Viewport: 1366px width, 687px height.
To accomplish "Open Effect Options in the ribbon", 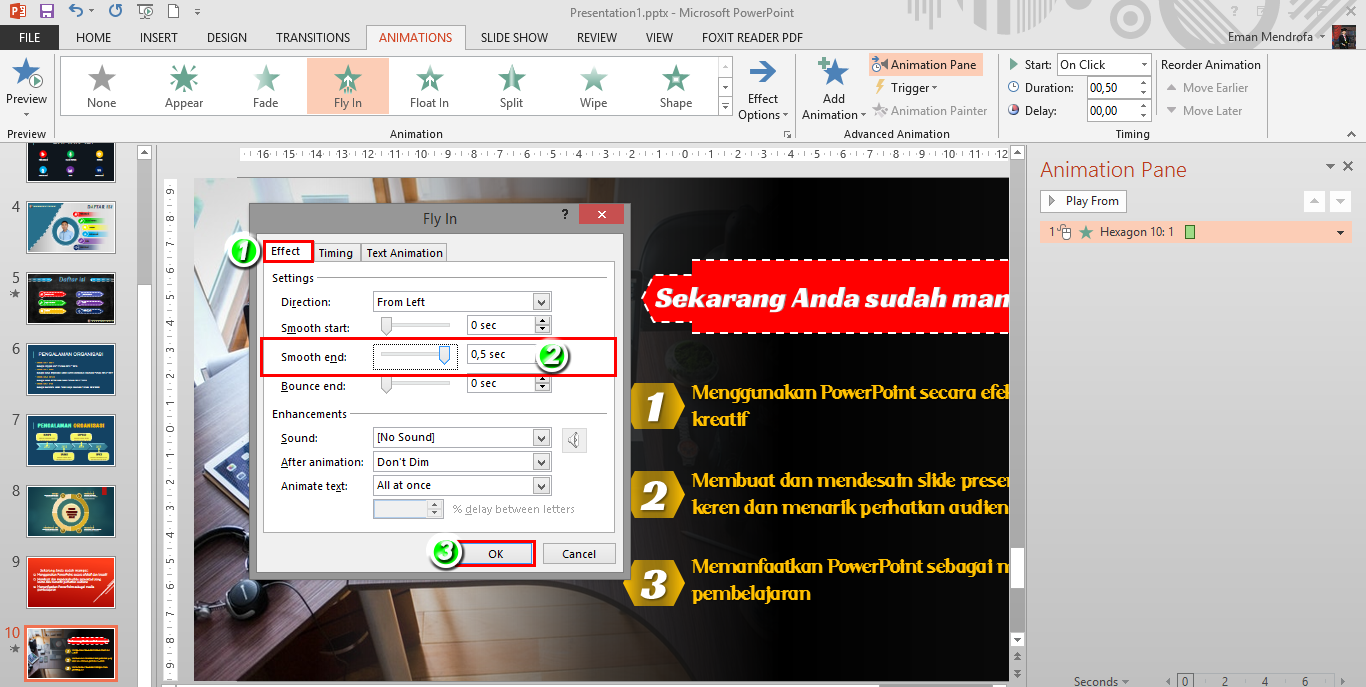I will coord(763,87).
